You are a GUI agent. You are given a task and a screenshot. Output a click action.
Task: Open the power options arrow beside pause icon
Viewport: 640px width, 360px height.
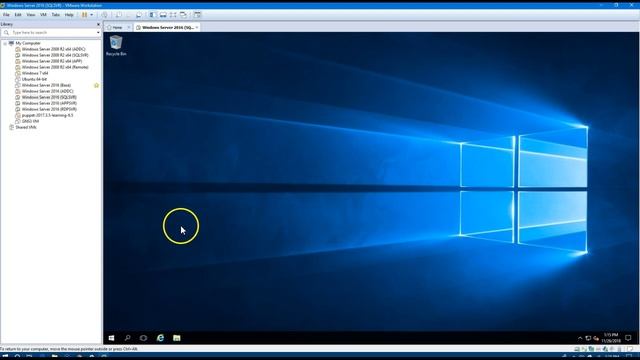tap(91, 15)
